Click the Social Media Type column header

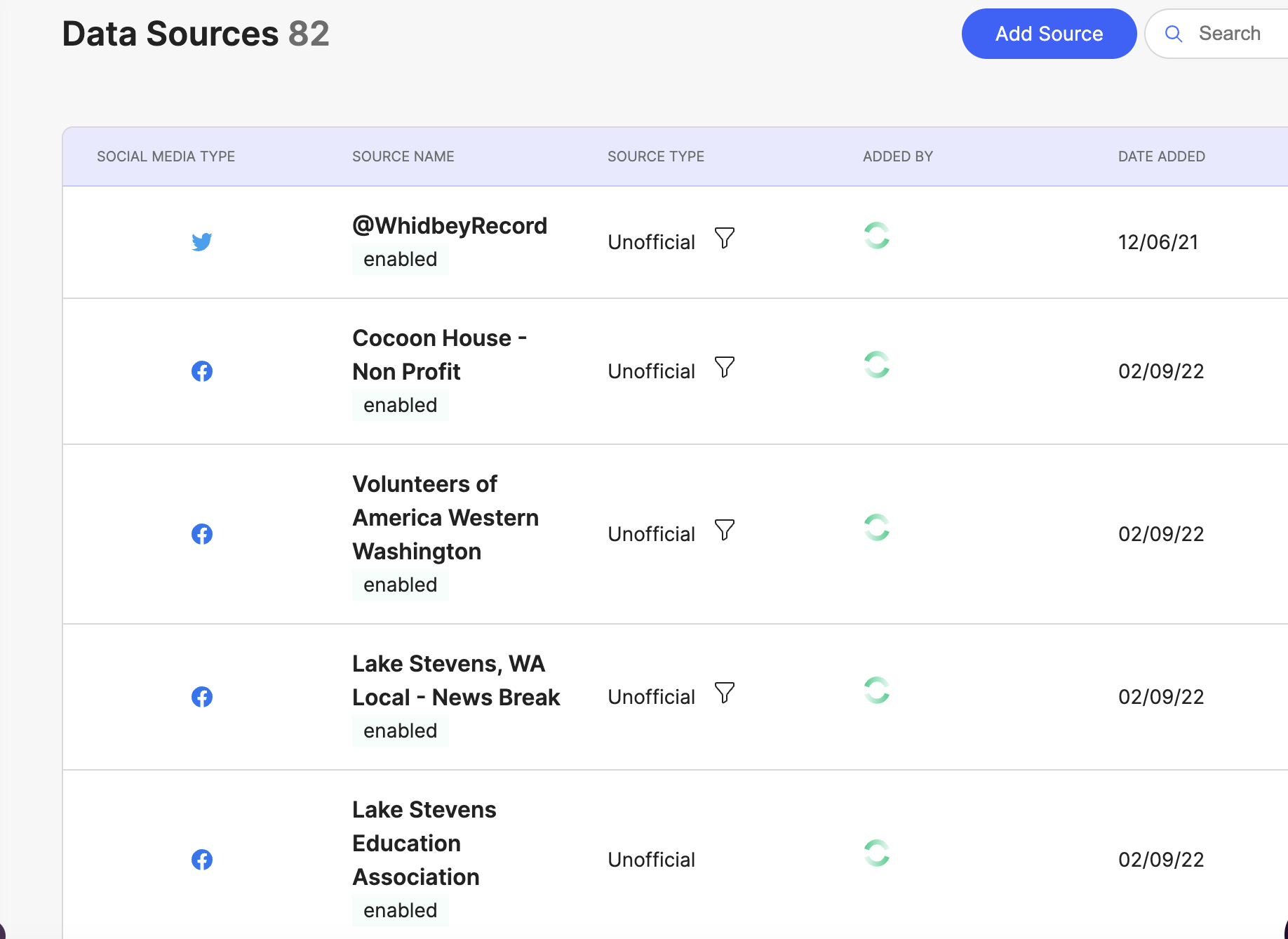[x=166, y=156]
